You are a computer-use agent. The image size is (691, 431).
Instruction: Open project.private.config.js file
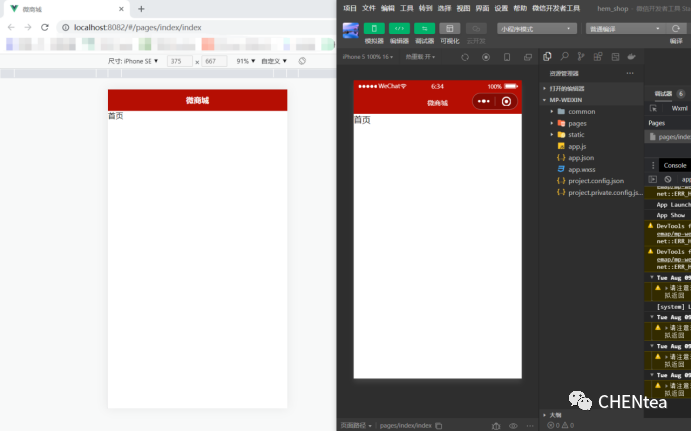point(591,193)
